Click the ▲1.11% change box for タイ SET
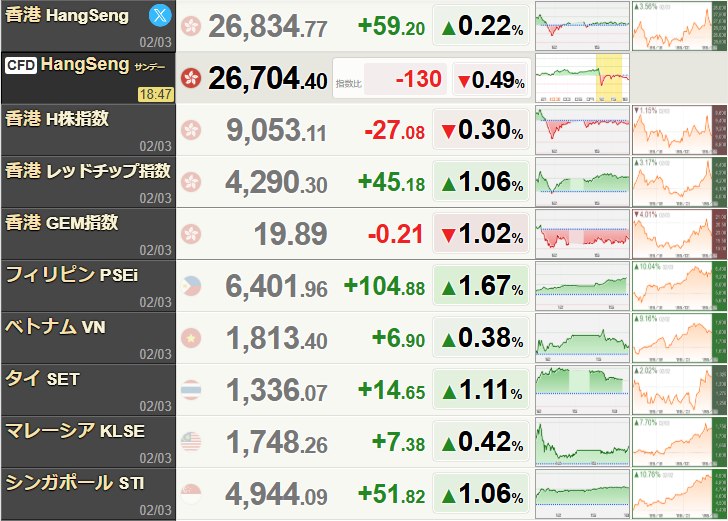This screenshot has height=521, width=728. click(481, 390)
